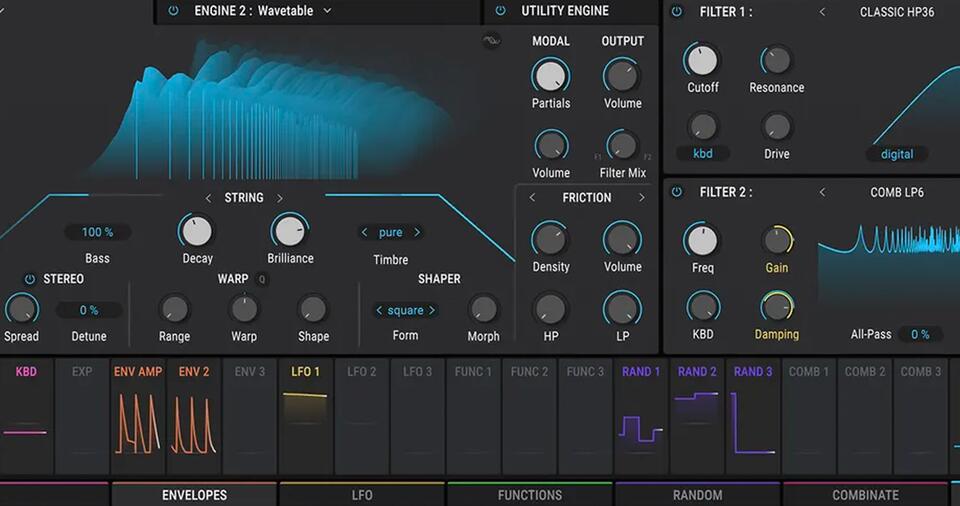Screen dimensions: 960x506
Task: Toggle Engine 2 power button
Action: 173,10
